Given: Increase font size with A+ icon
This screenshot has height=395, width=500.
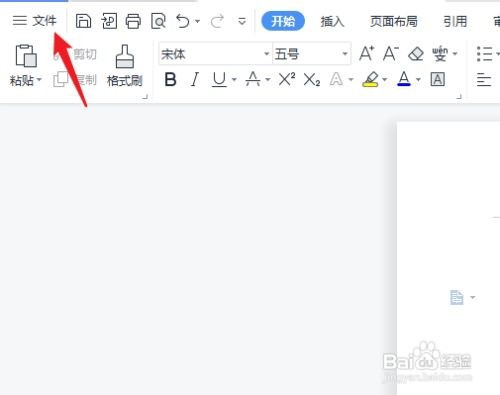Looking at the screenshot, I should 366,54.
